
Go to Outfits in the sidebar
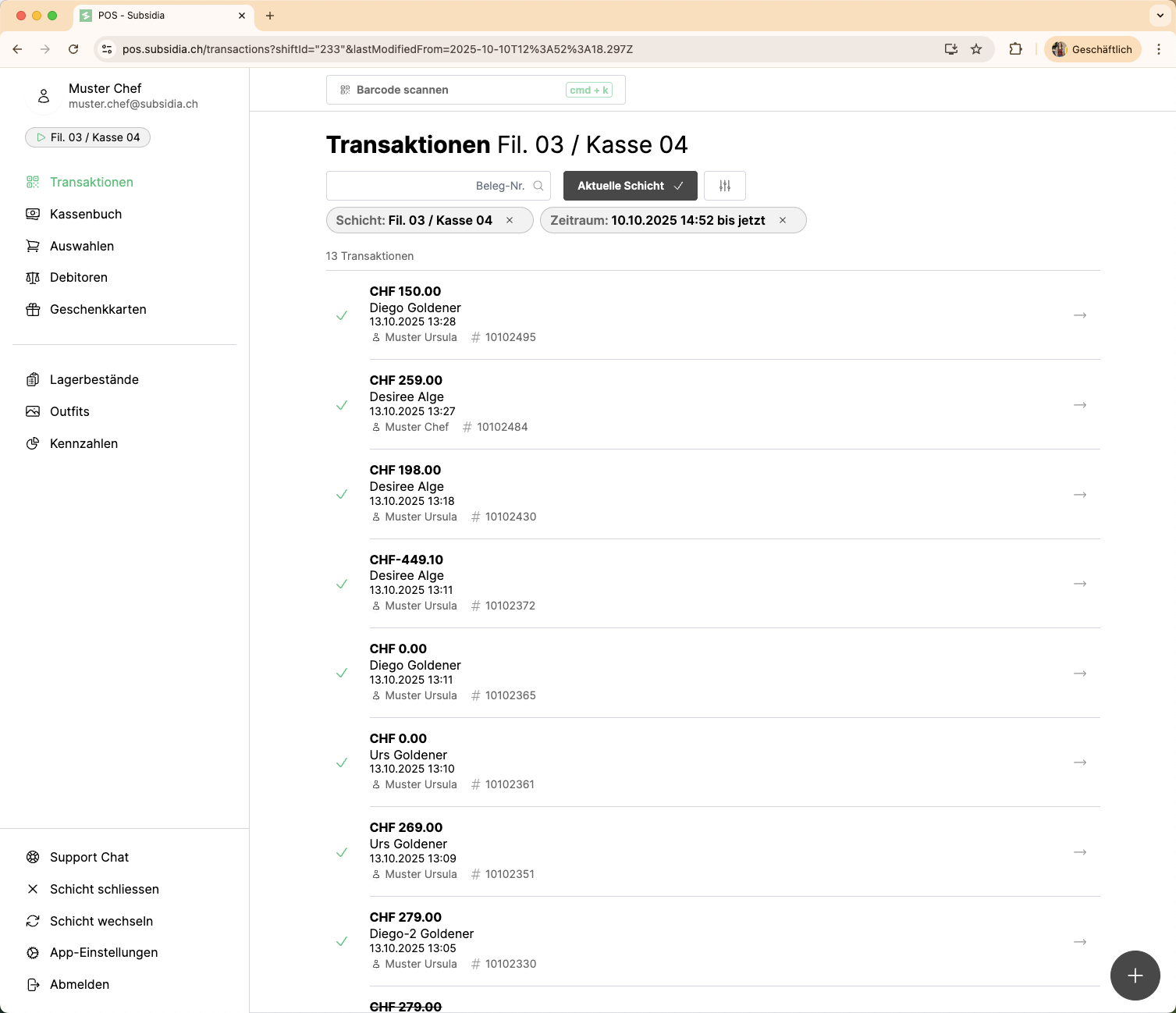tap(69, 412)
